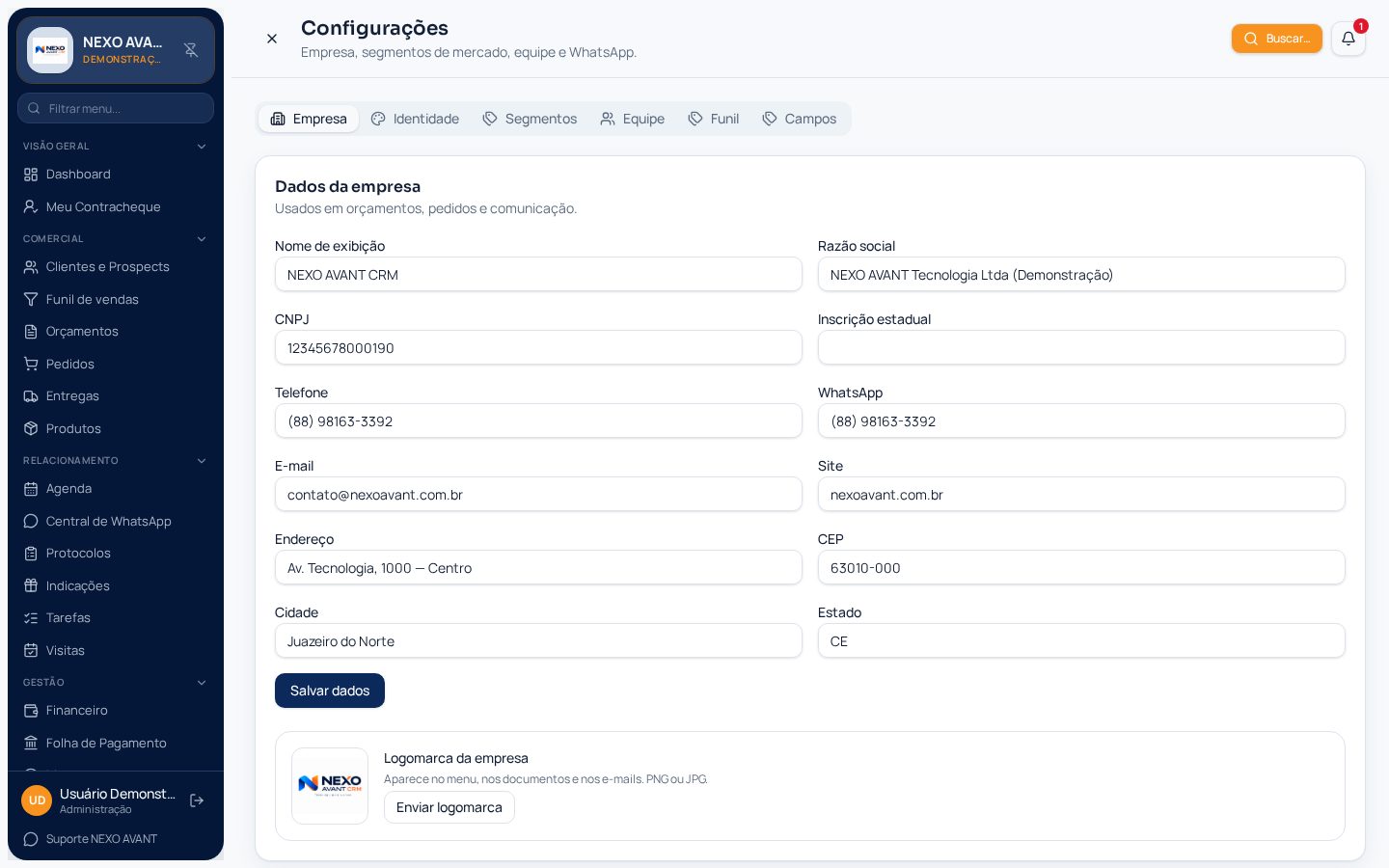This screenshot has height=868, width=1389.
Task: Go to Protocolos
Action: click(116, 554)
